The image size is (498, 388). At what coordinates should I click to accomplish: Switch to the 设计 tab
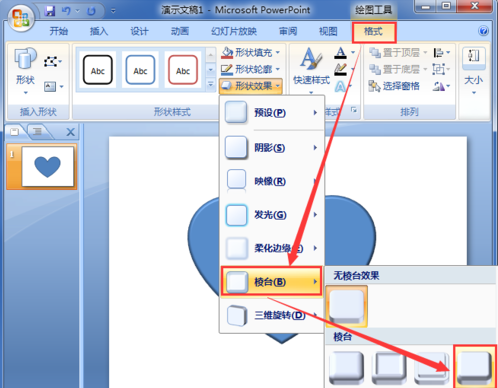click(139, 31)
